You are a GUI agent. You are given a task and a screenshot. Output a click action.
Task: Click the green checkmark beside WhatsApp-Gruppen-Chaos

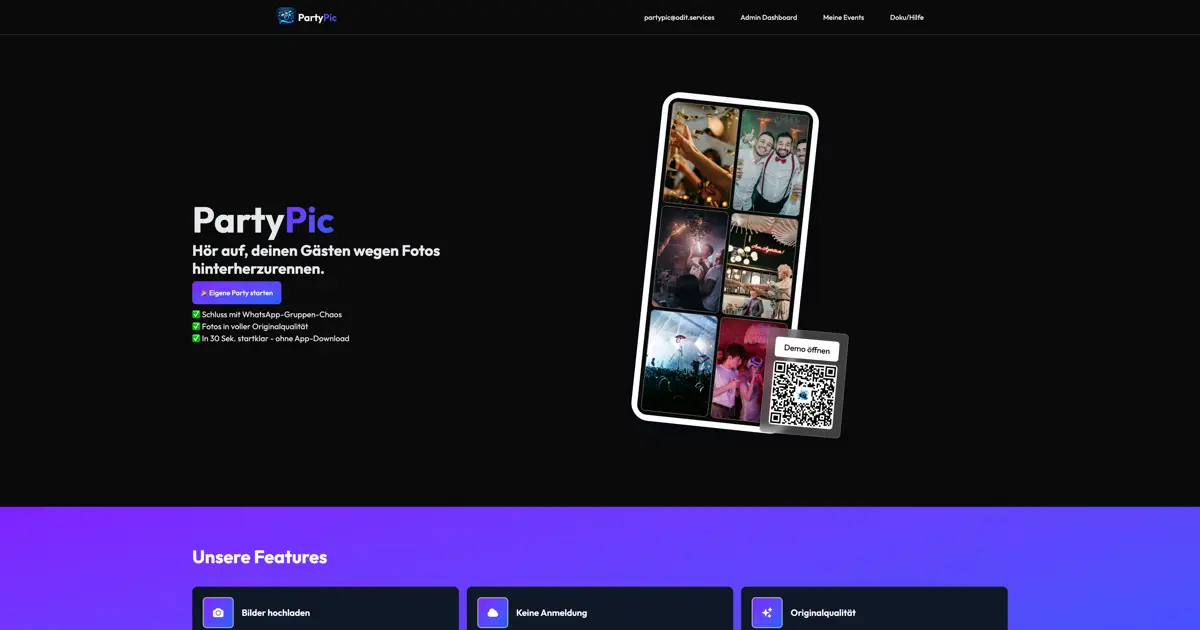click(196, 314)
